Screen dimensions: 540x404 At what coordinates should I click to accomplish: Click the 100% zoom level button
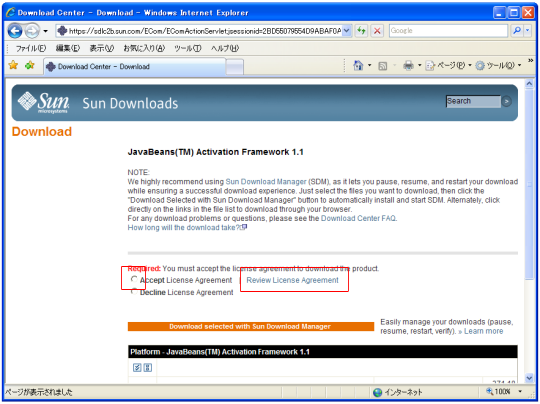498,392
